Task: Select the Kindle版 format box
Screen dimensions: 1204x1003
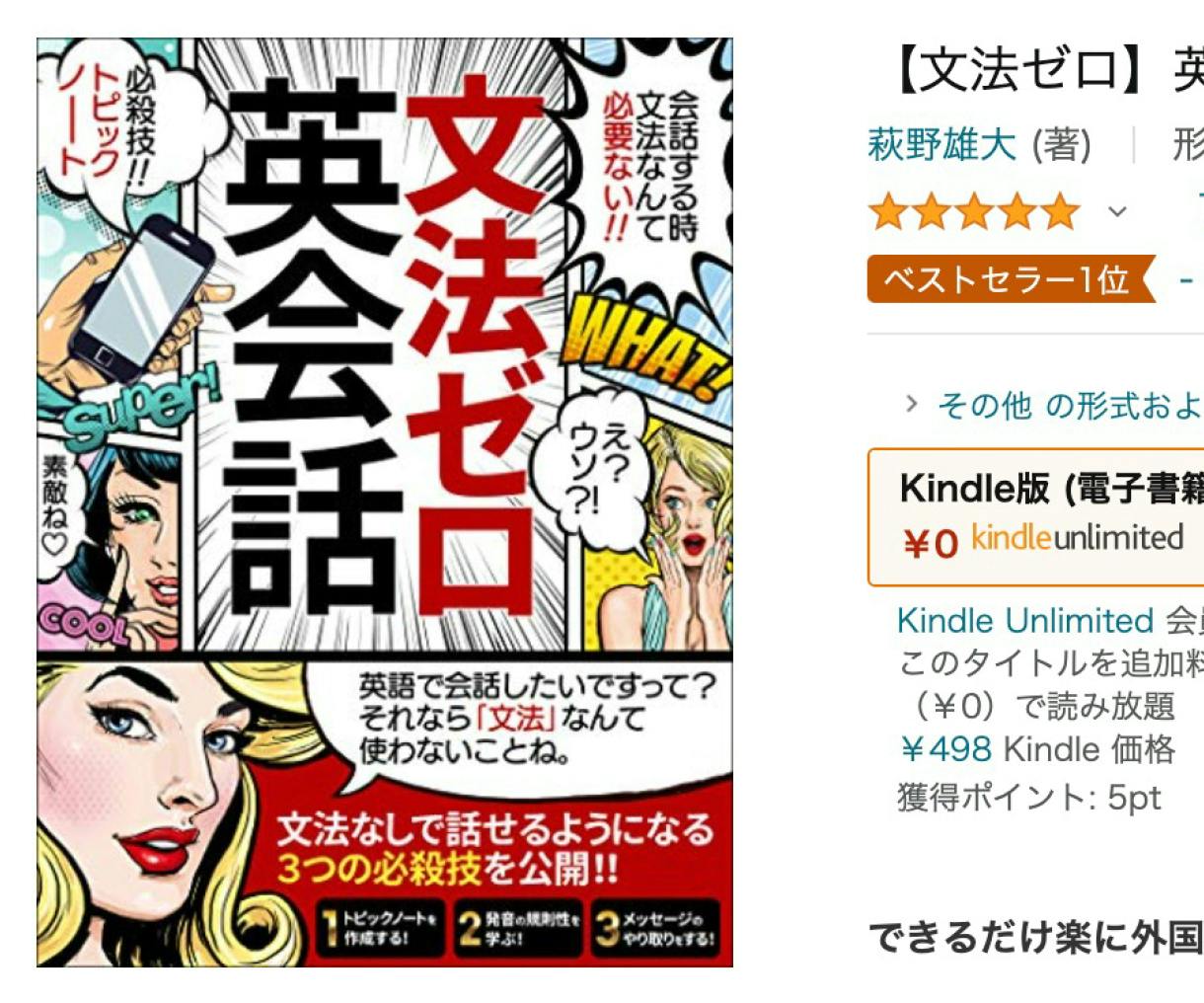Action: click(1036, 517)
